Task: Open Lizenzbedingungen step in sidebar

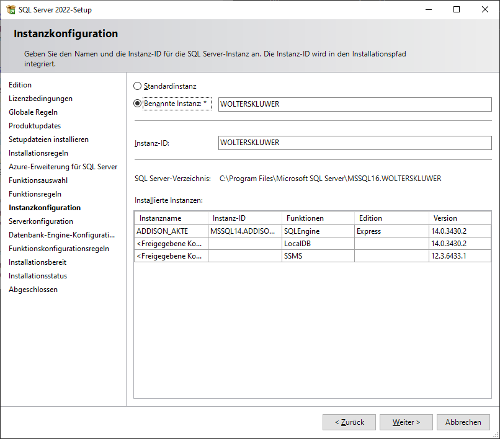Action: pos(40,99)
